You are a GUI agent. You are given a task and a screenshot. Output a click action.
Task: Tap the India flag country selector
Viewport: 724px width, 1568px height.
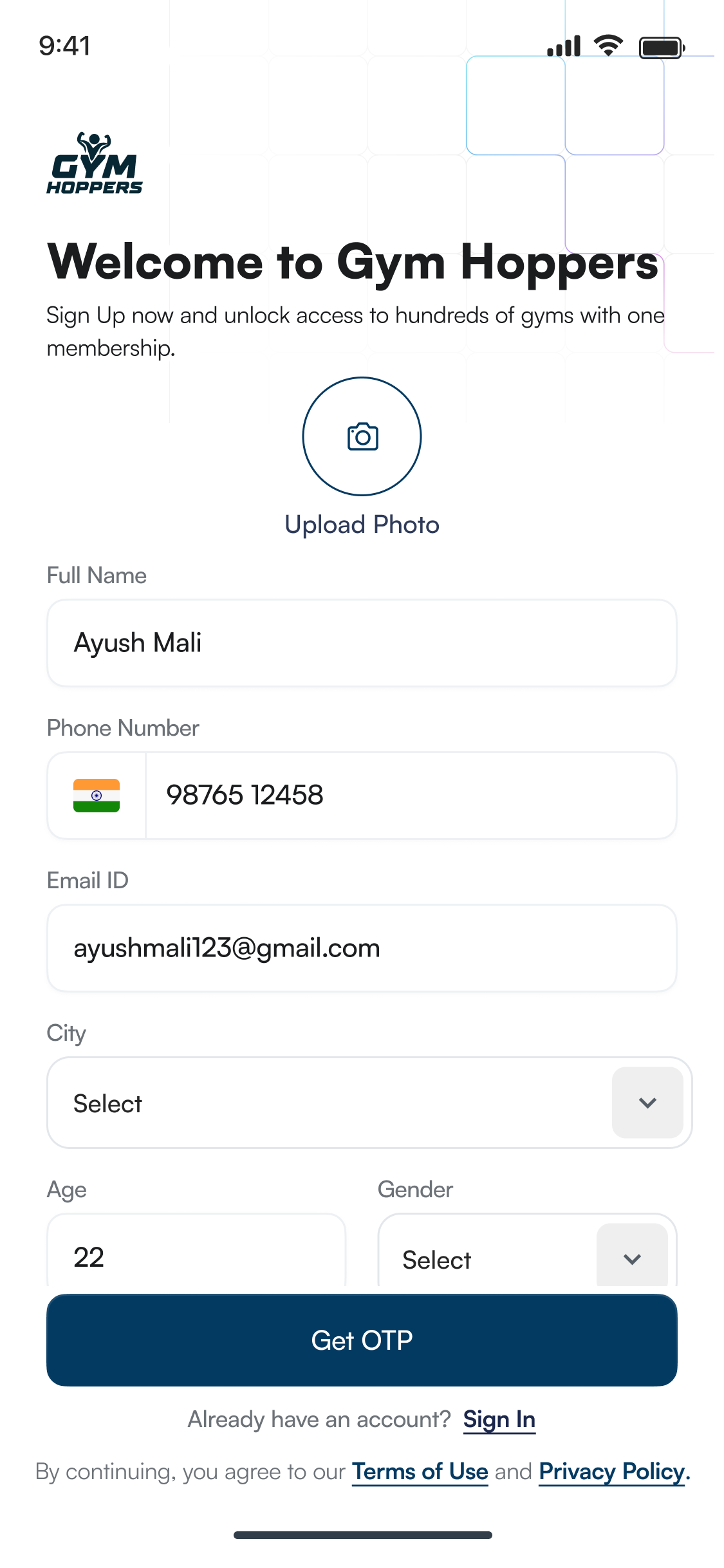(x=97, y=796)
